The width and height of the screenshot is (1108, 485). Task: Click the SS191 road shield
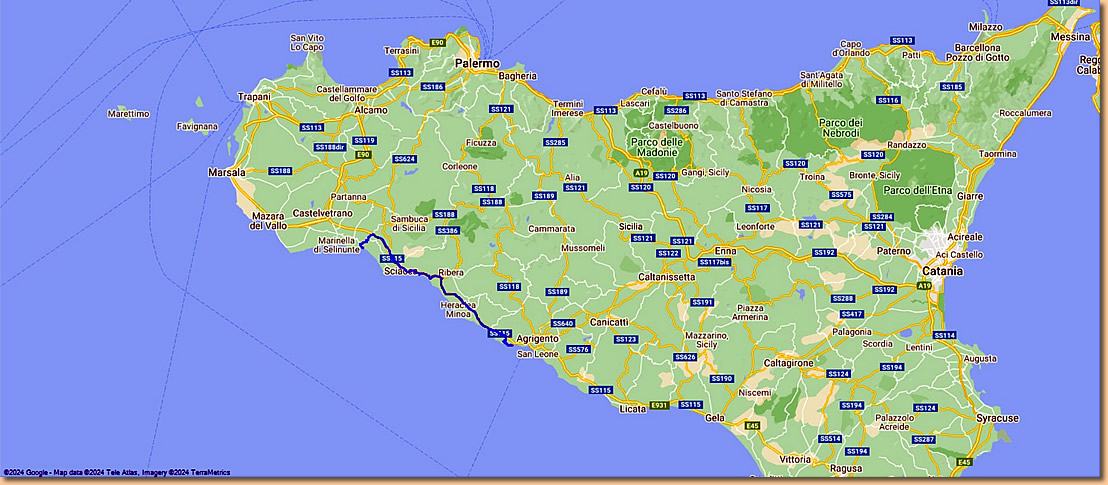(702, 302)
